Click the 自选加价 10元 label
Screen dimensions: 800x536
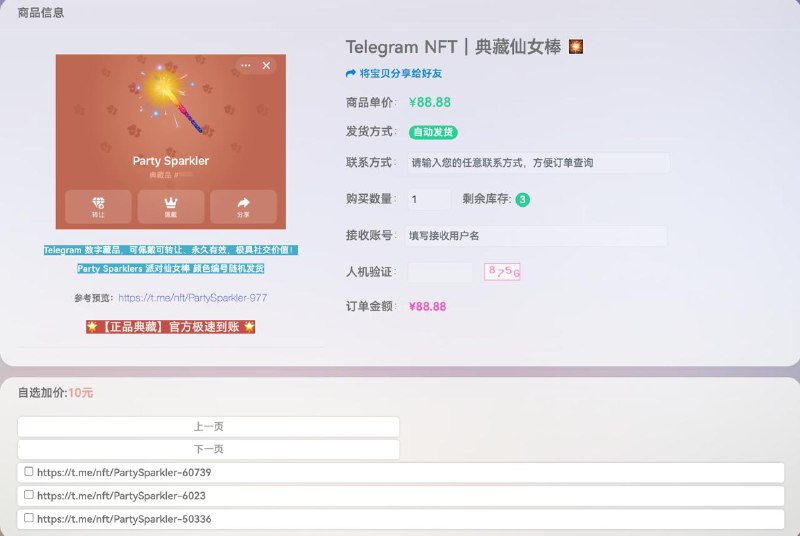click(56, 393)
